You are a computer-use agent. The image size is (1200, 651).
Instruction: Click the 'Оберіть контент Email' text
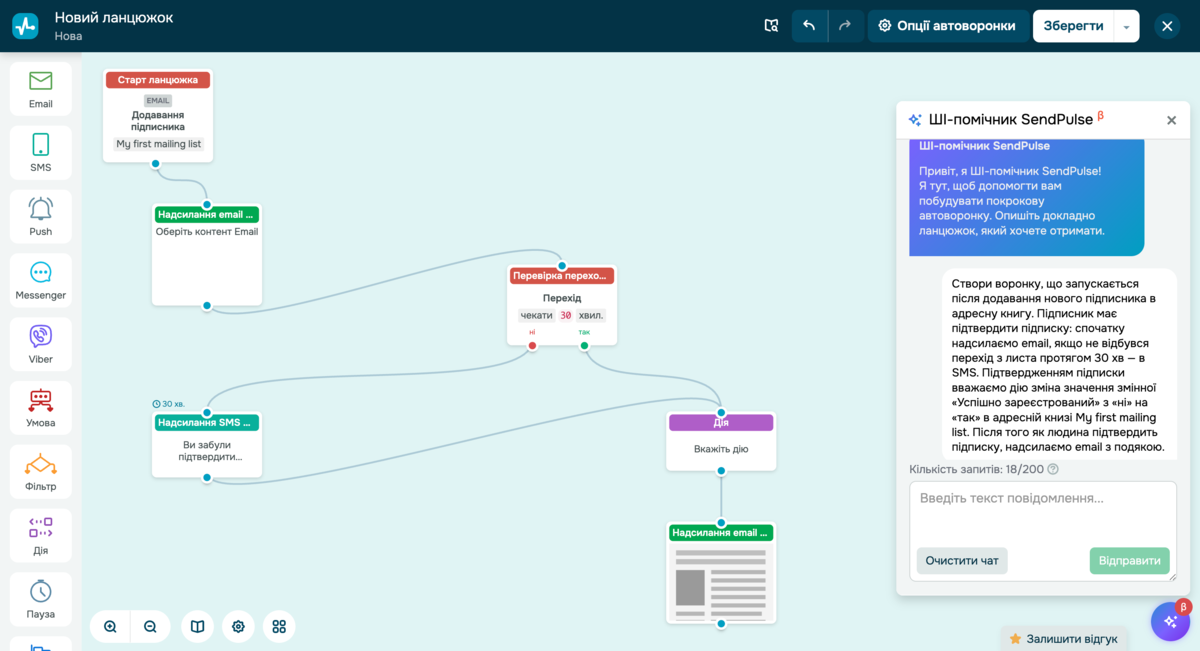coord(207,231)
